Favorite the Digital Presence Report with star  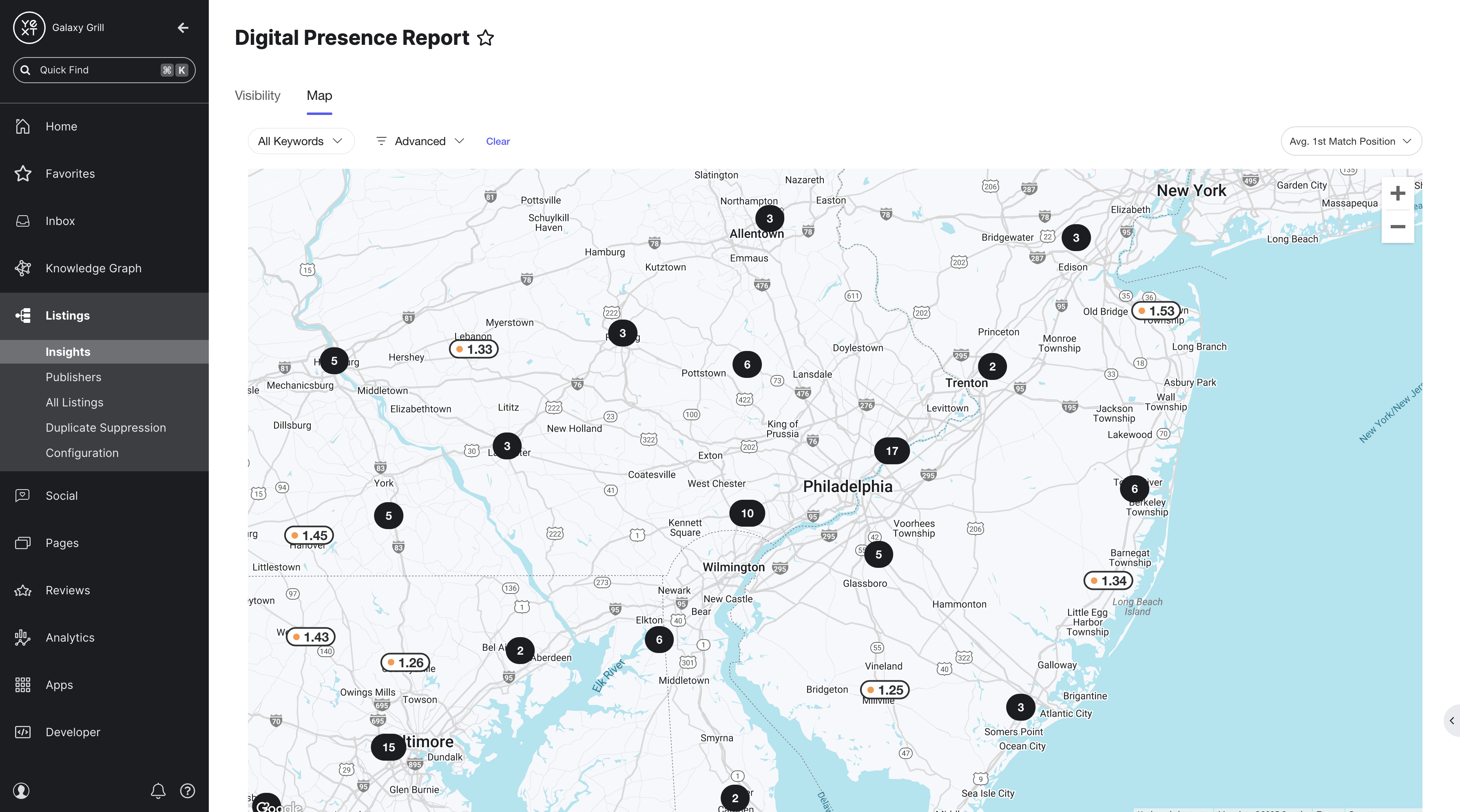coord(485,38)
